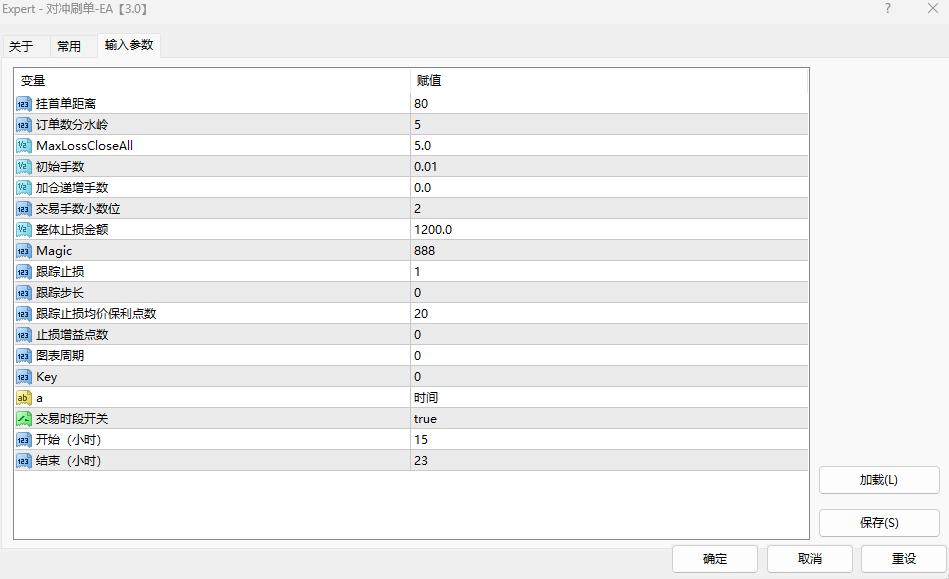The image size is (949, 579).
Task: Click the icon next to 初始手数
Action: point(24,167)
